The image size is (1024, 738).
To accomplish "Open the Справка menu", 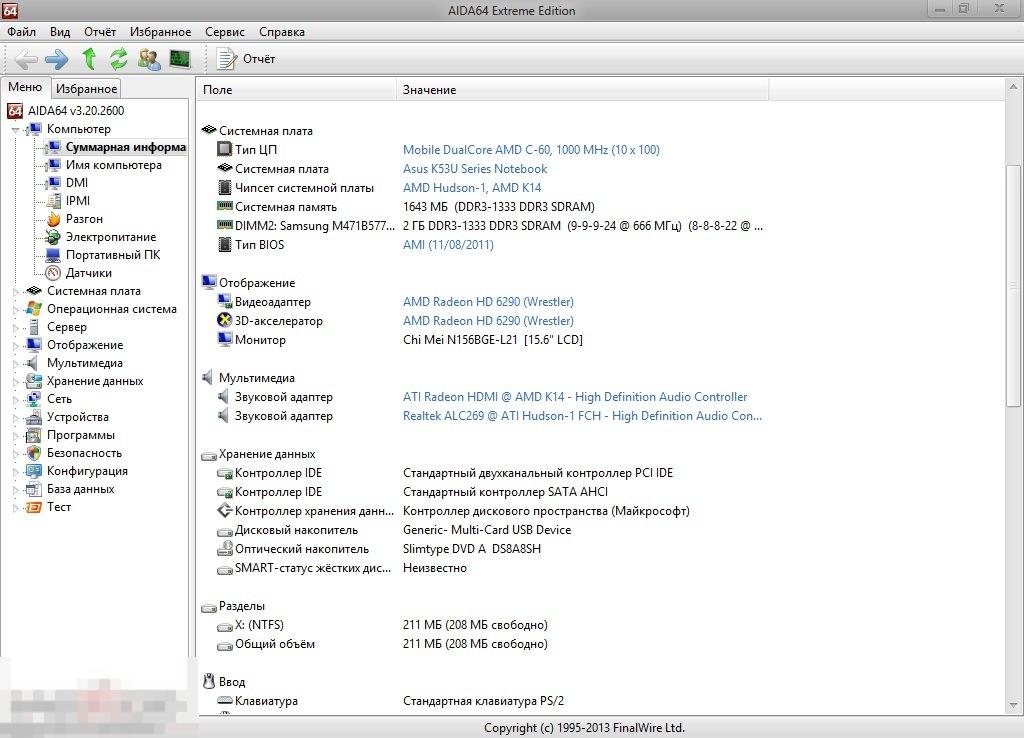I will [x=281, y=32].
